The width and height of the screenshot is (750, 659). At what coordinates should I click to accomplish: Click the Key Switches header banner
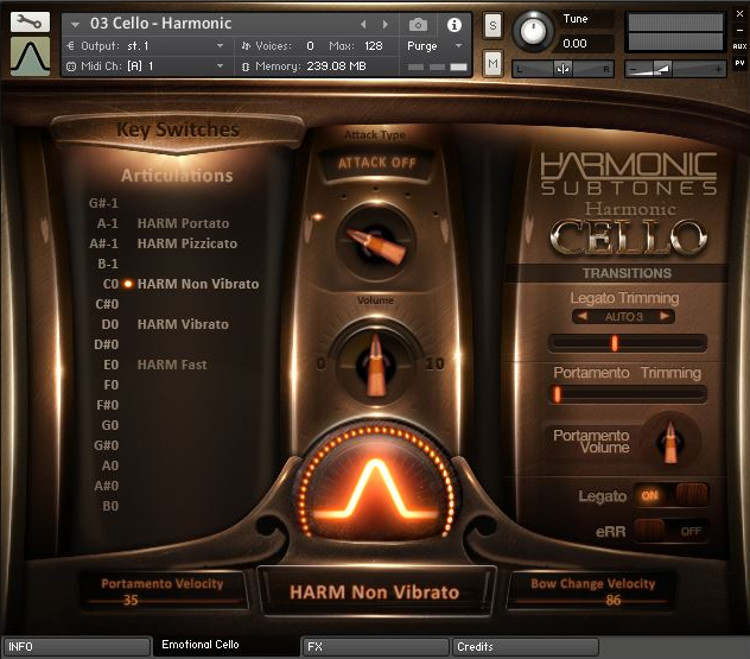point(178,130)
